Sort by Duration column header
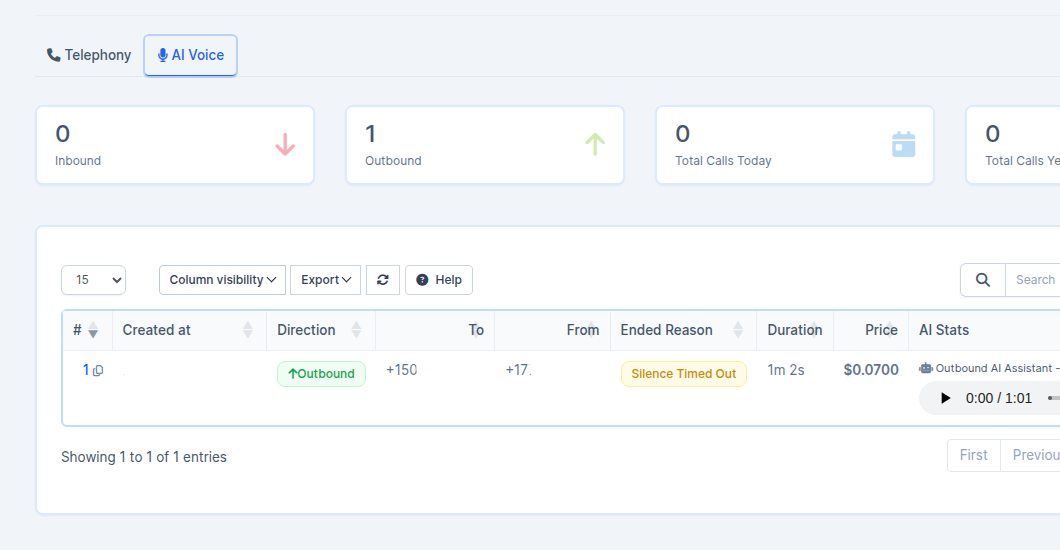1060x550 pixels. tap(795, 330)
